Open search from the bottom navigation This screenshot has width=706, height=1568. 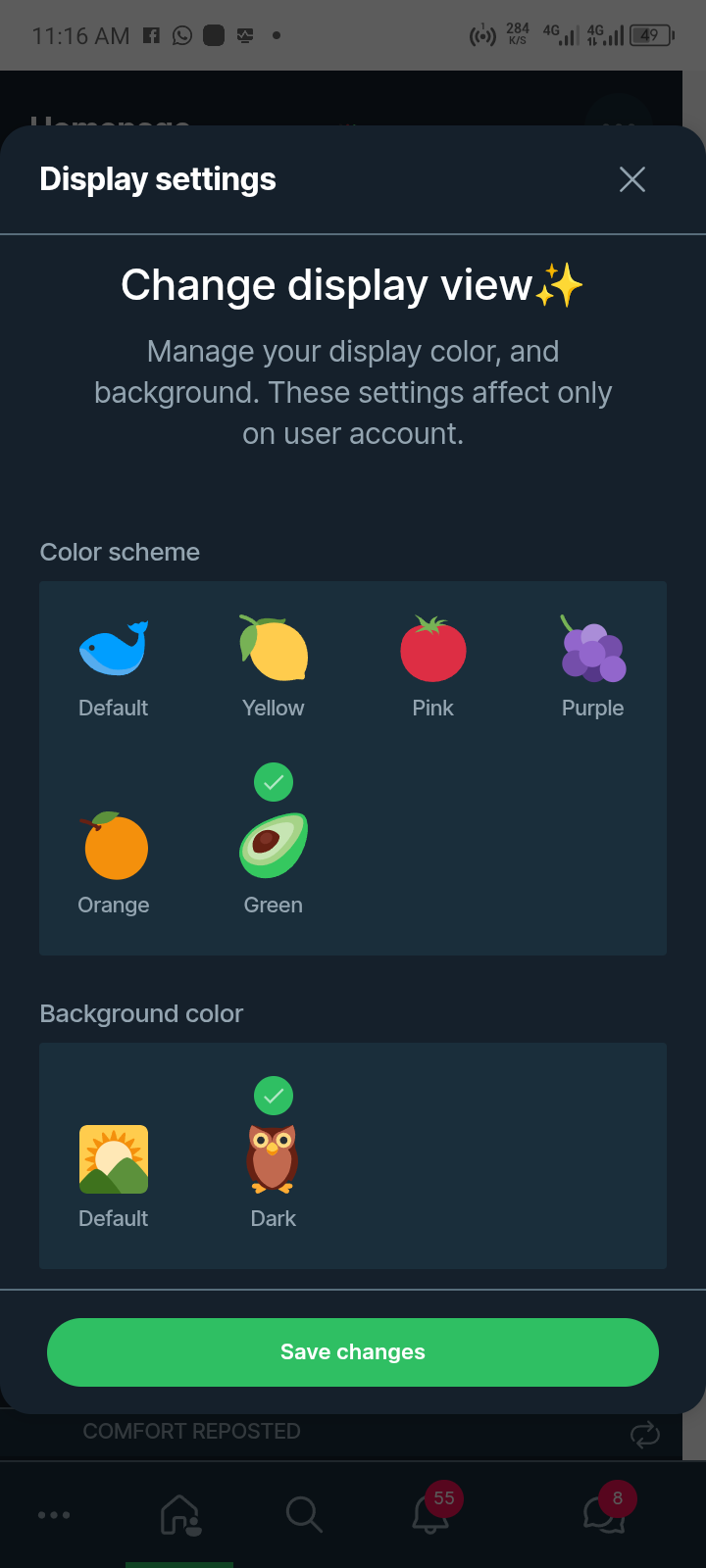[x=304, y=1514]
